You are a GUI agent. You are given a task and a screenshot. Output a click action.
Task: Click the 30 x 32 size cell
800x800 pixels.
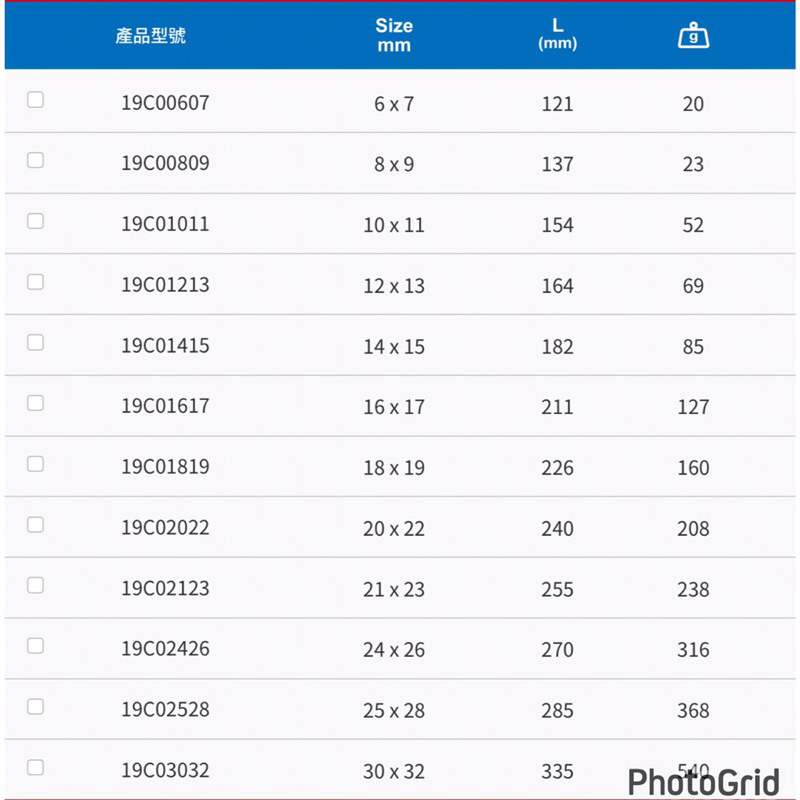click(x=394, y=771)
